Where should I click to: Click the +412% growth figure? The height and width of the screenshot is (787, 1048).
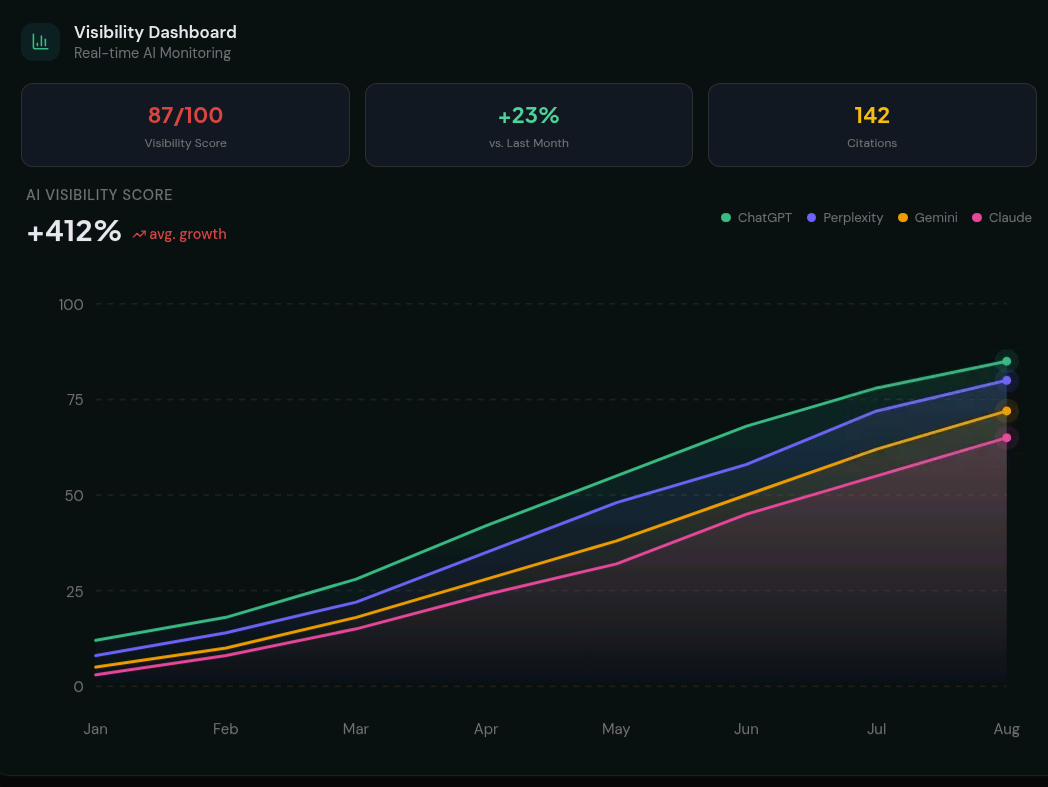tap(74, 231)
